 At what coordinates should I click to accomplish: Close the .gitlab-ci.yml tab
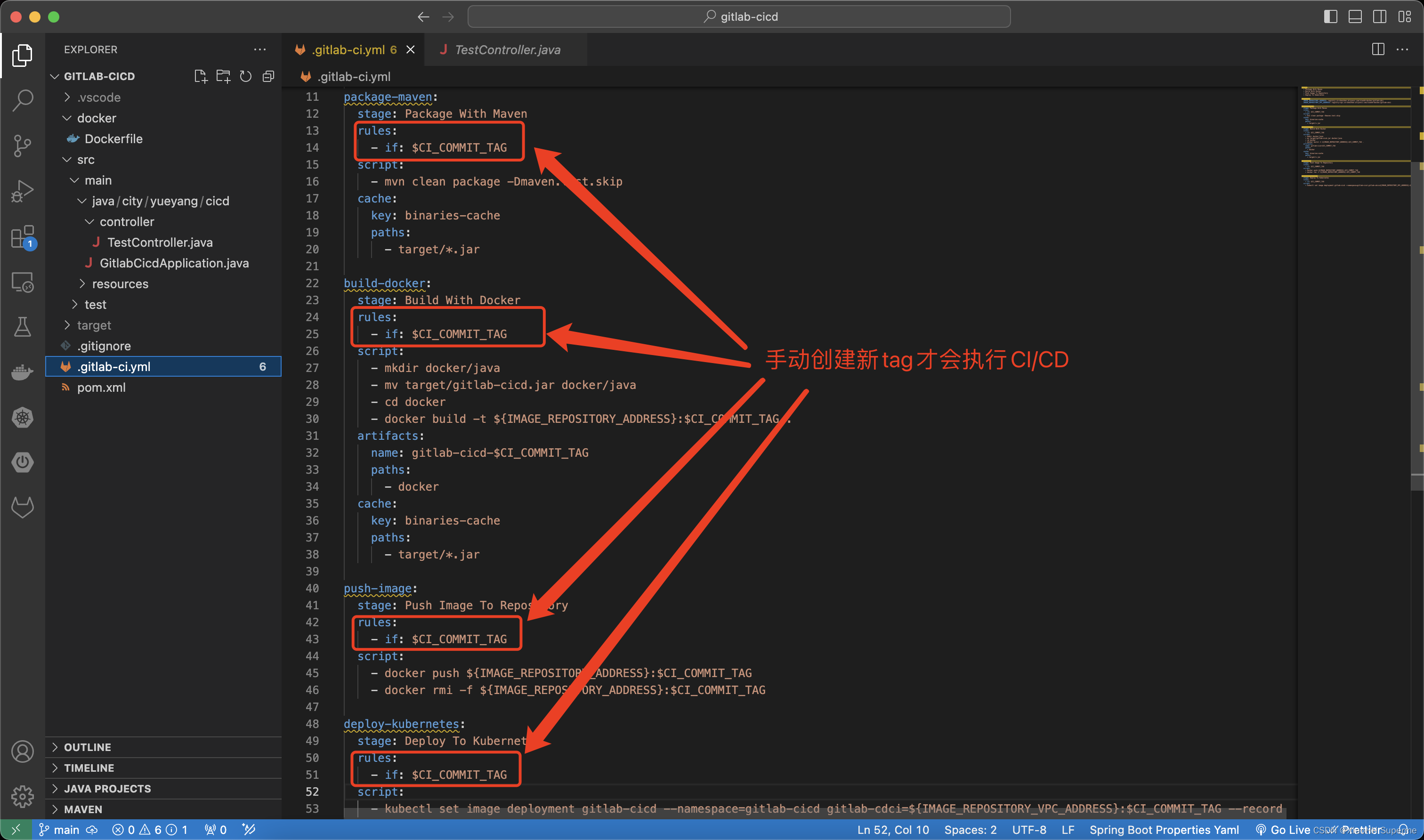point(411,50)
